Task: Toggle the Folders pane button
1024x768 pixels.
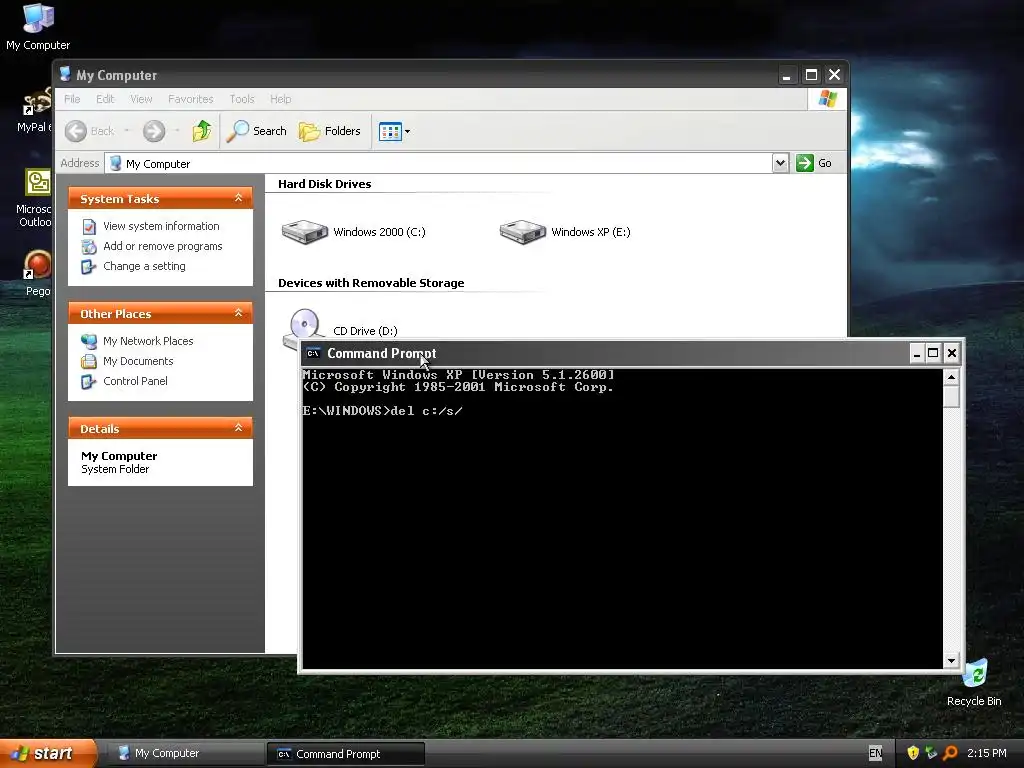Action: click(330, 131)
